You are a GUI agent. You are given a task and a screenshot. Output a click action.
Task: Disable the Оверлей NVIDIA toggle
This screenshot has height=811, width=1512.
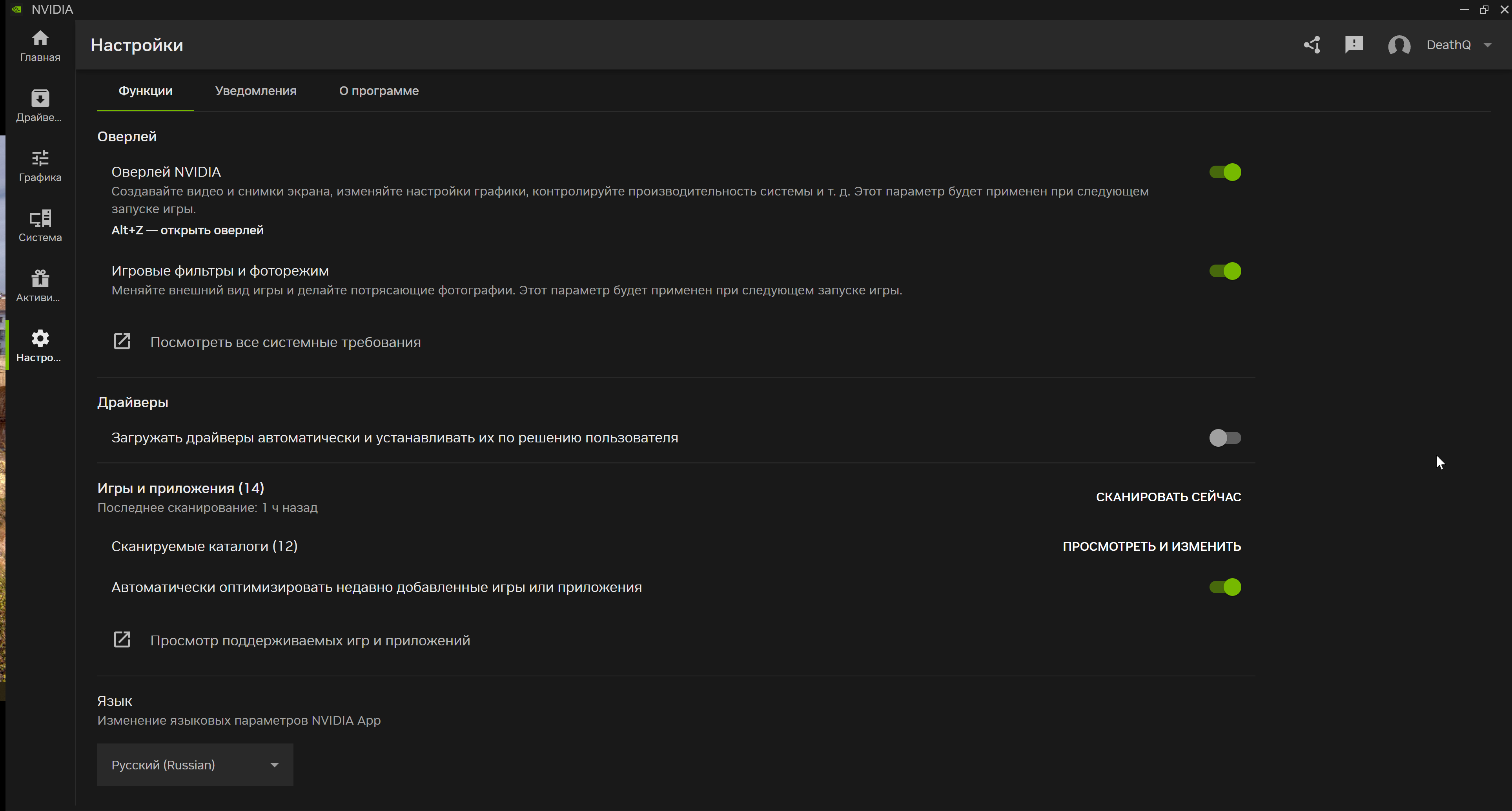[x=1224, y=172]
